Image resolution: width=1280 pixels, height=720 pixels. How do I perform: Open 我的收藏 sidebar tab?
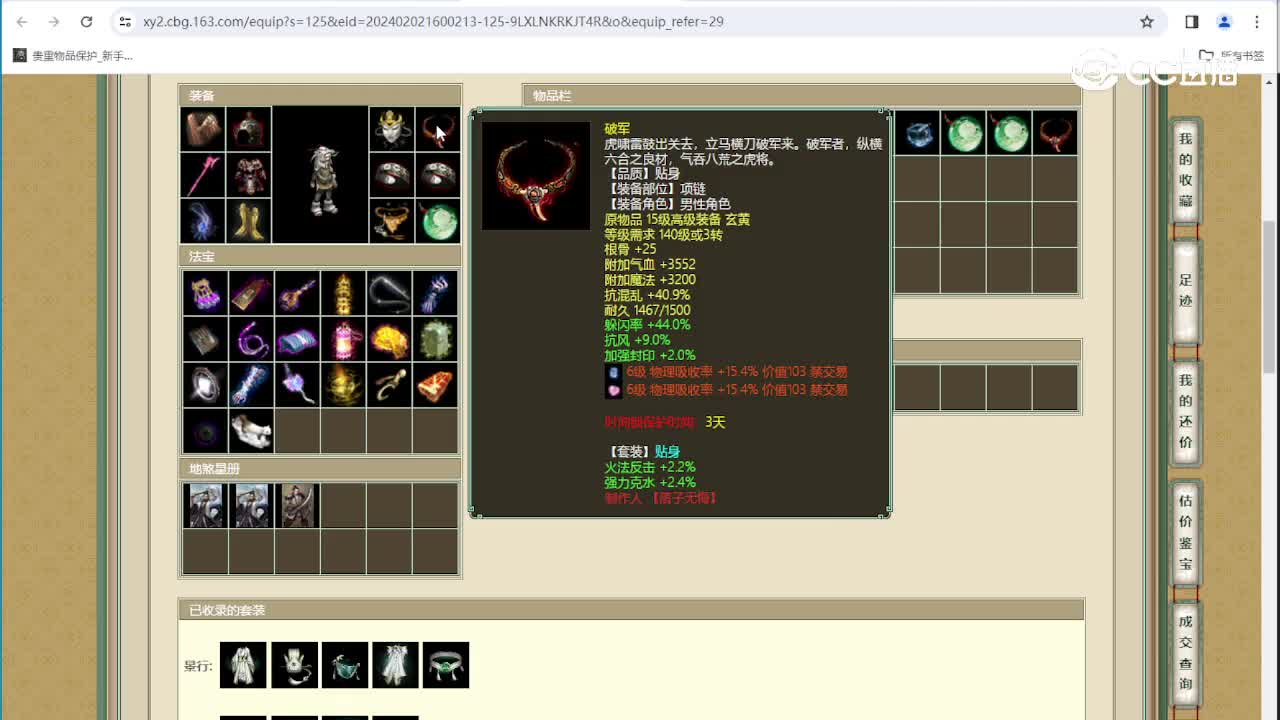point(1185,170)
